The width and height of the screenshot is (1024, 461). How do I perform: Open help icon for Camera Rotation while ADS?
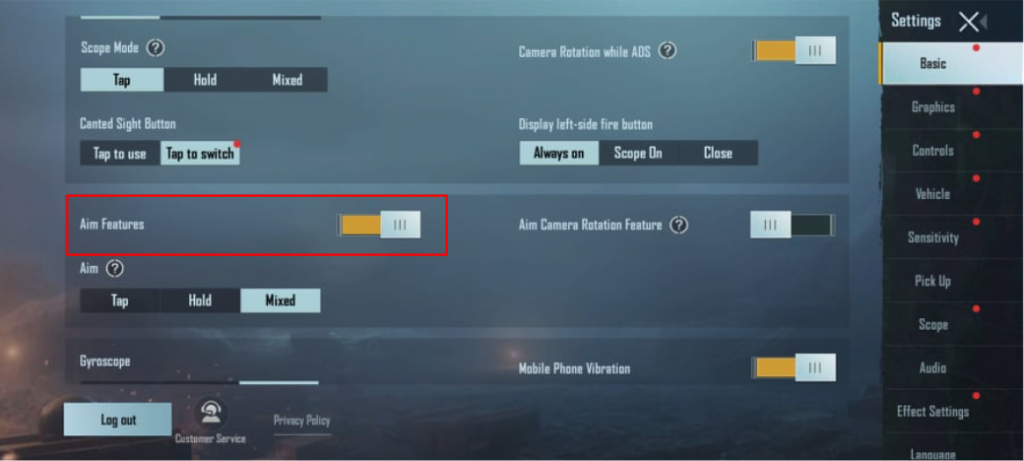667,50
